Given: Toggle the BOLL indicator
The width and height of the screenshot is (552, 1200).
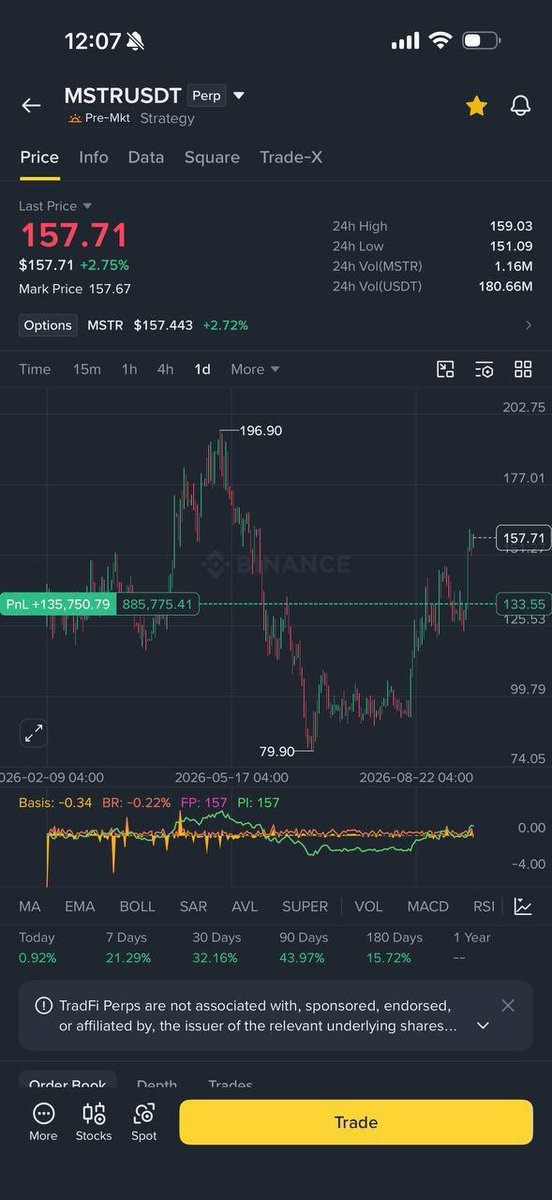Looking at the screenshot, I should 137,906.
